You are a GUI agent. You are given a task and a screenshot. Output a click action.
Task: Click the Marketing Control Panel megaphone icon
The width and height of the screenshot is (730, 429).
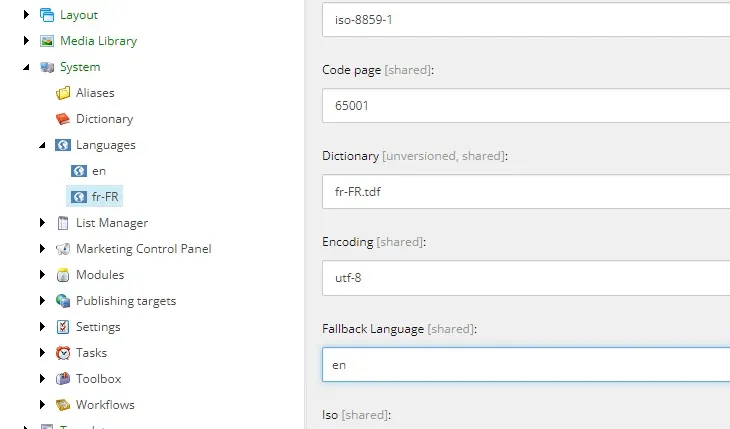63,249
